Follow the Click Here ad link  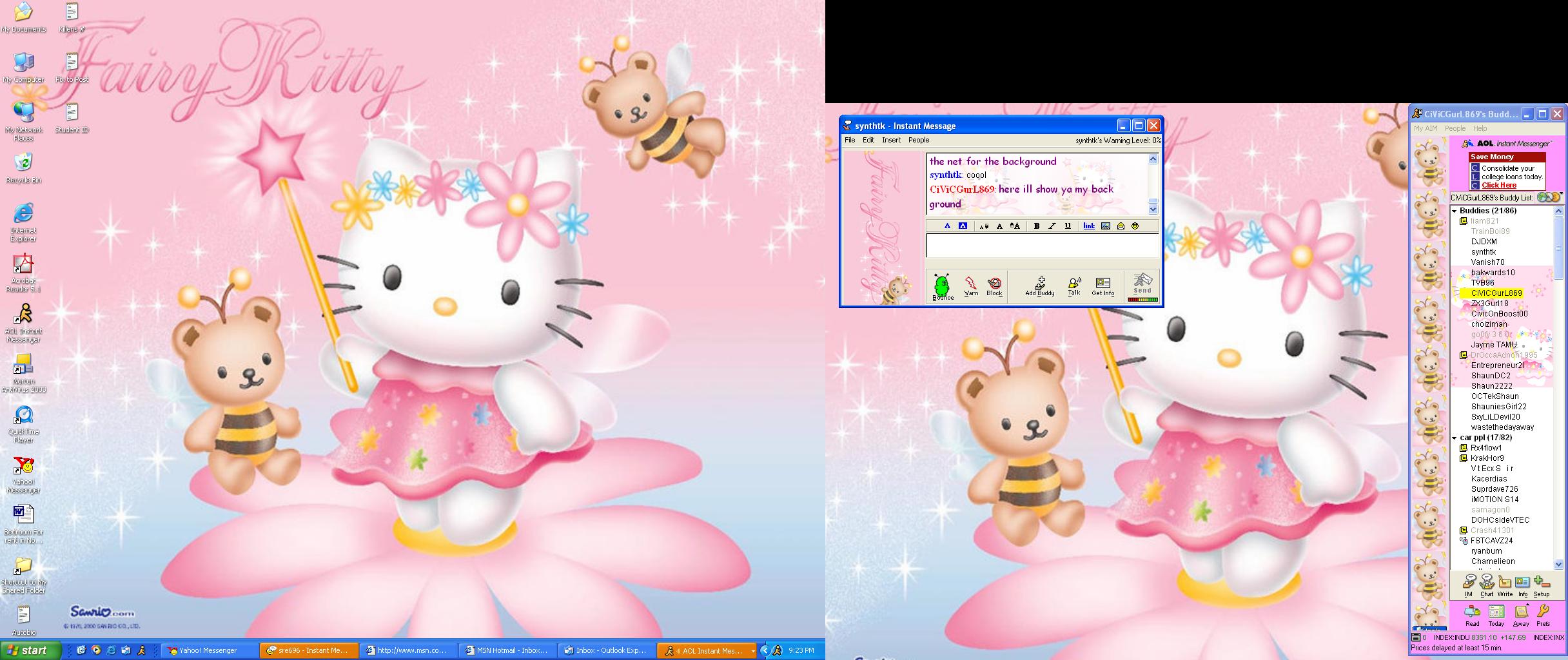pos(1498,186)
